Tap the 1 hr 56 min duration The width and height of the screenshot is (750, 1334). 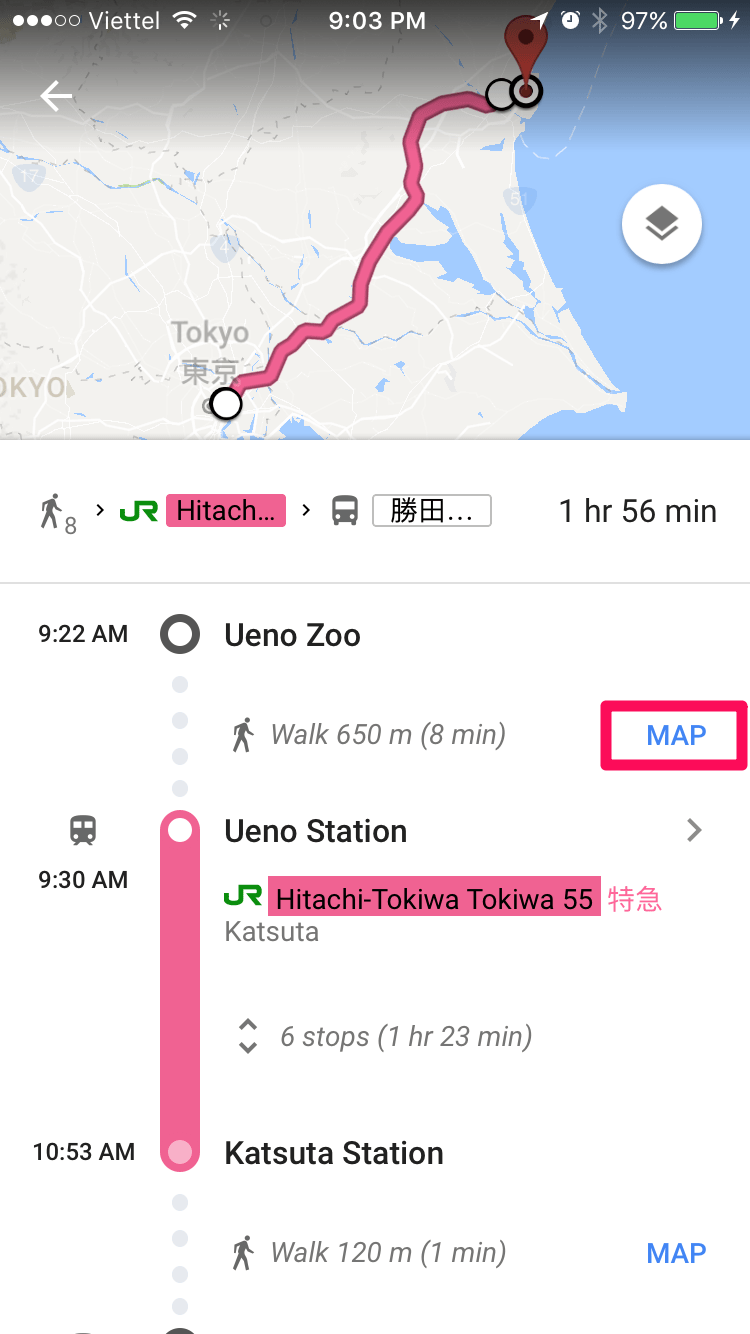(x=638, y=511)
